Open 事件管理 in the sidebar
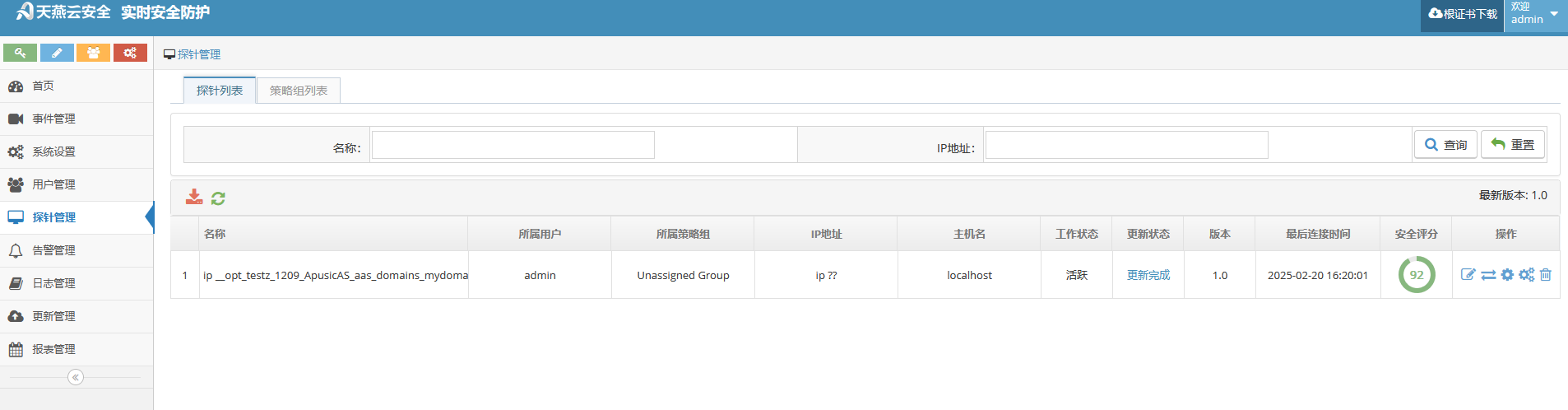Image resolution: width=1568 pixels, height=410 pixels. [77, 119]
